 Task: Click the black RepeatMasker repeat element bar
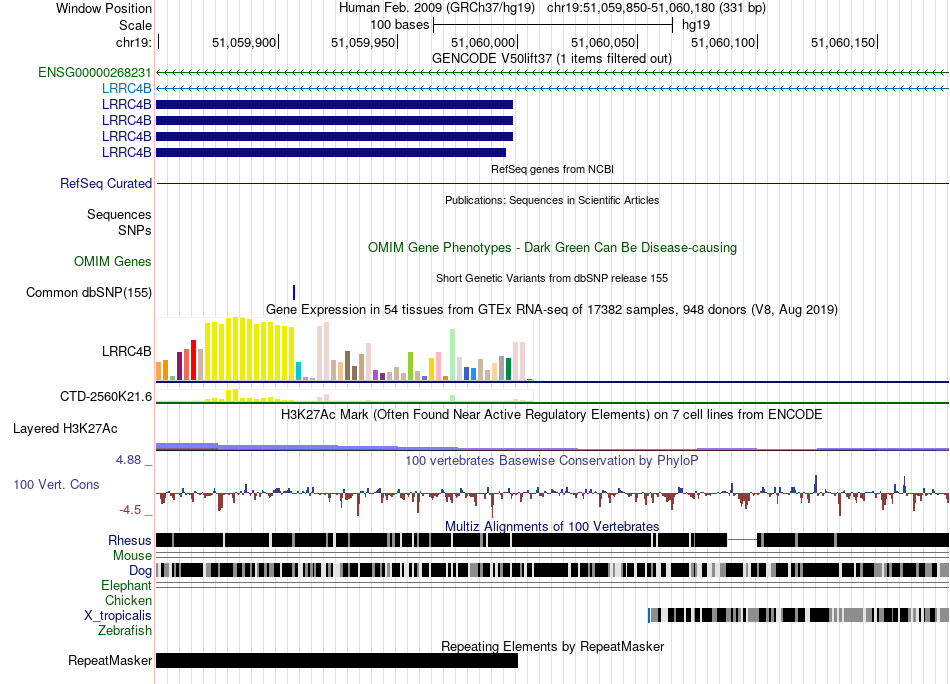337,660
